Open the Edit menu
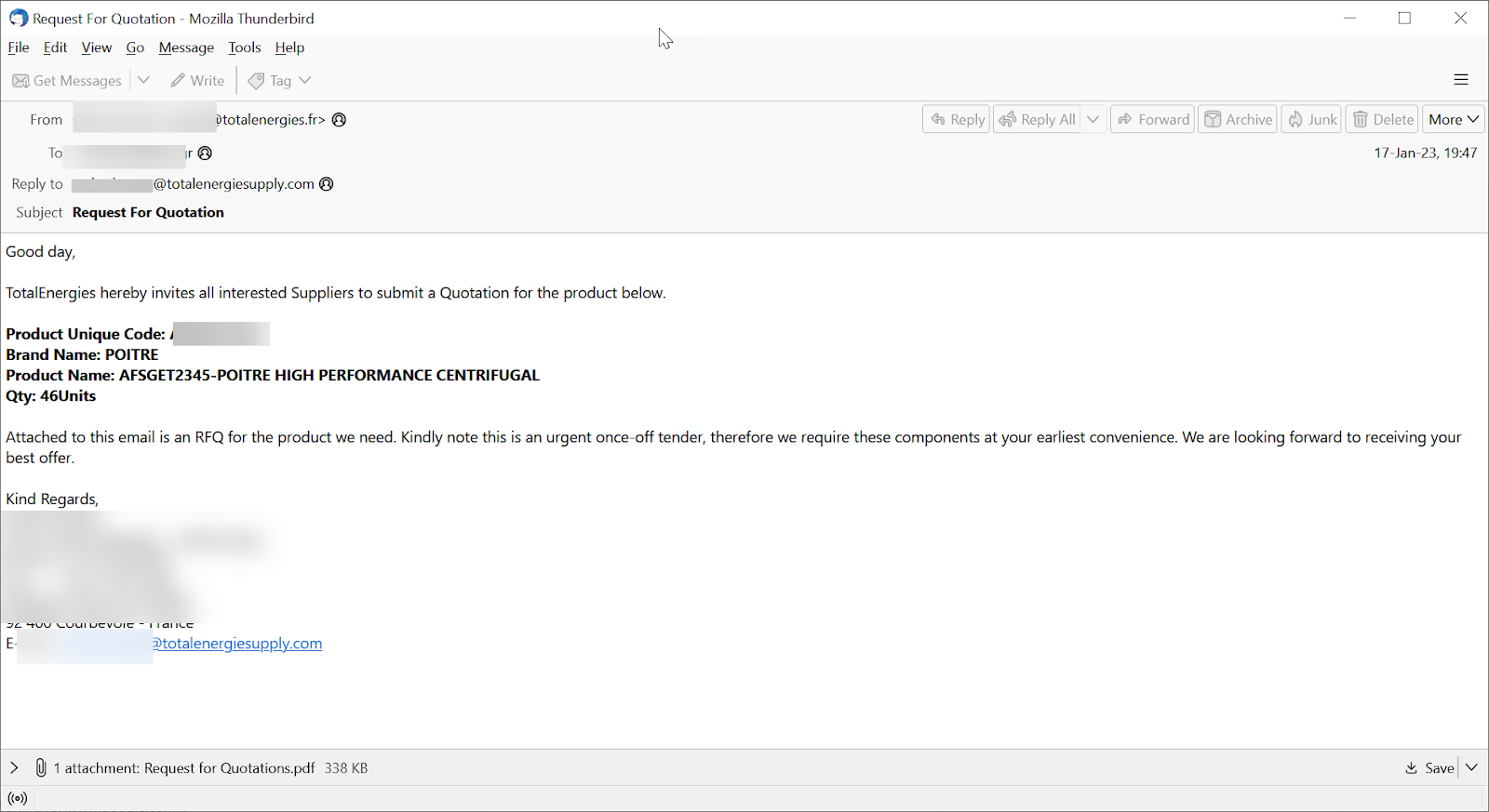 click(x=56, y=47)
